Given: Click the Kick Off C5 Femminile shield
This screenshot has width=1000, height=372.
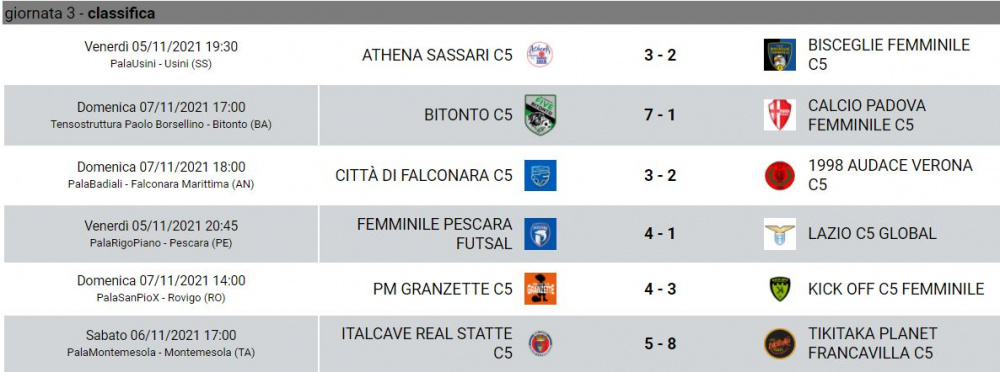Looking at the screenshot, I should 779,289.
